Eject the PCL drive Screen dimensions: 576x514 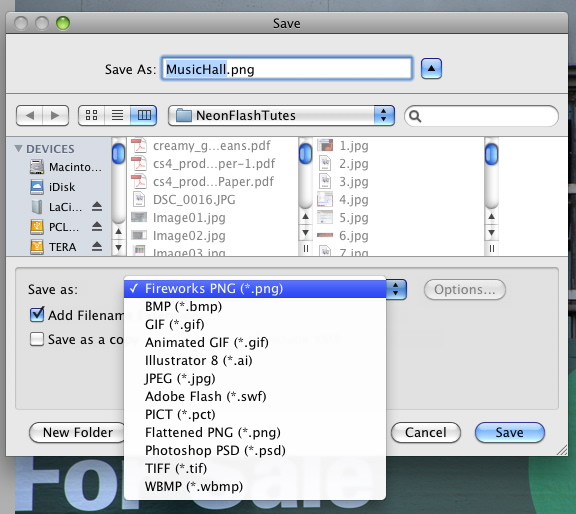pos(97,227)
